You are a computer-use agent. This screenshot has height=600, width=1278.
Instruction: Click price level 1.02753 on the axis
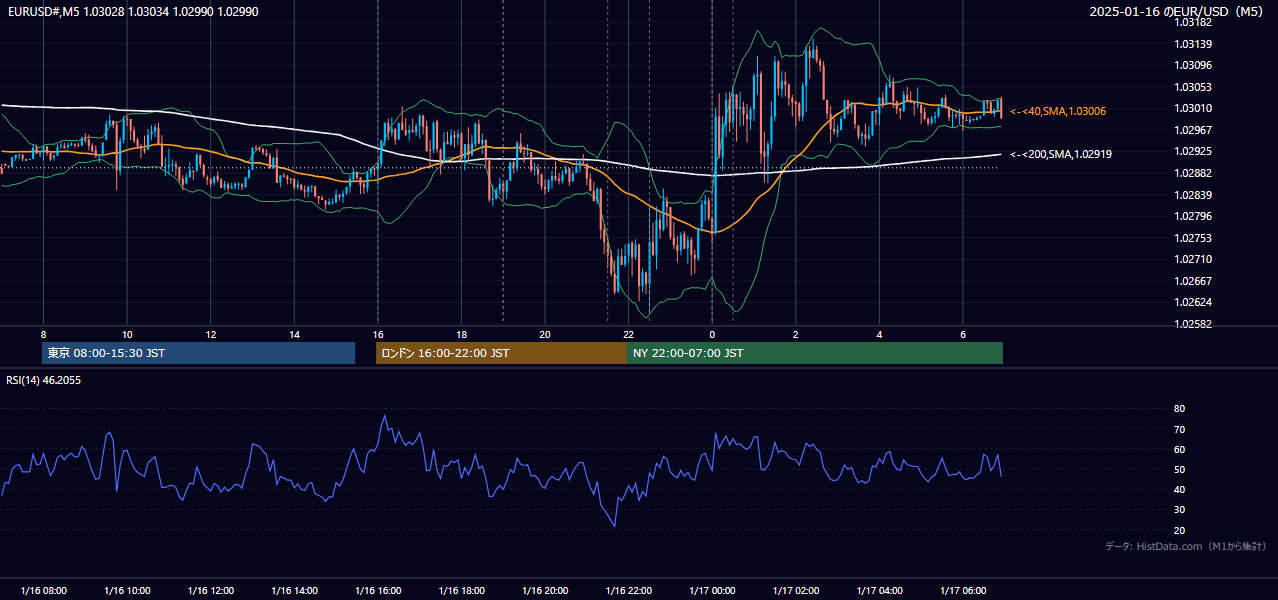click(x=1193, y=238)
